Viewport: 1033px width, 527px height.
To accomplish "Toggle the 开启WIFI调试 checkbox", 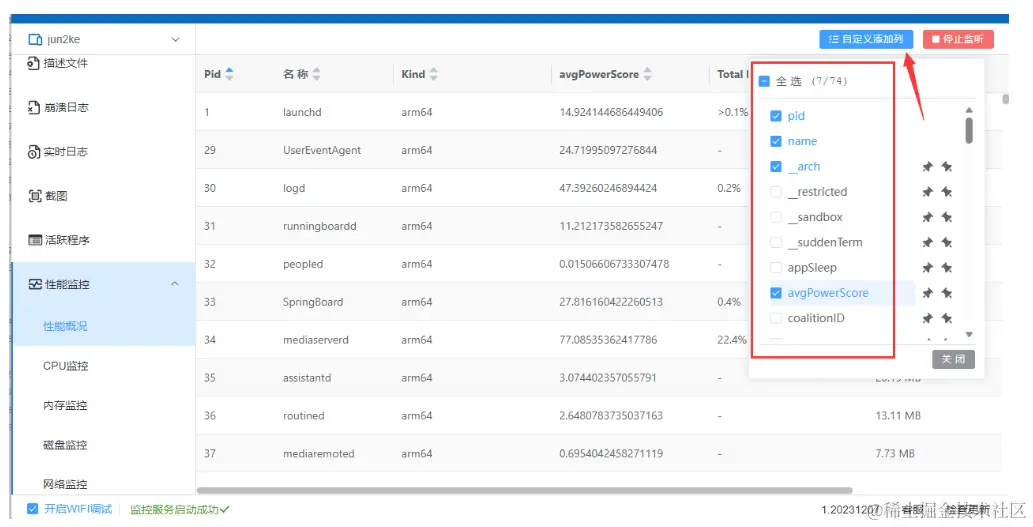I will click(x=32, y=509).
